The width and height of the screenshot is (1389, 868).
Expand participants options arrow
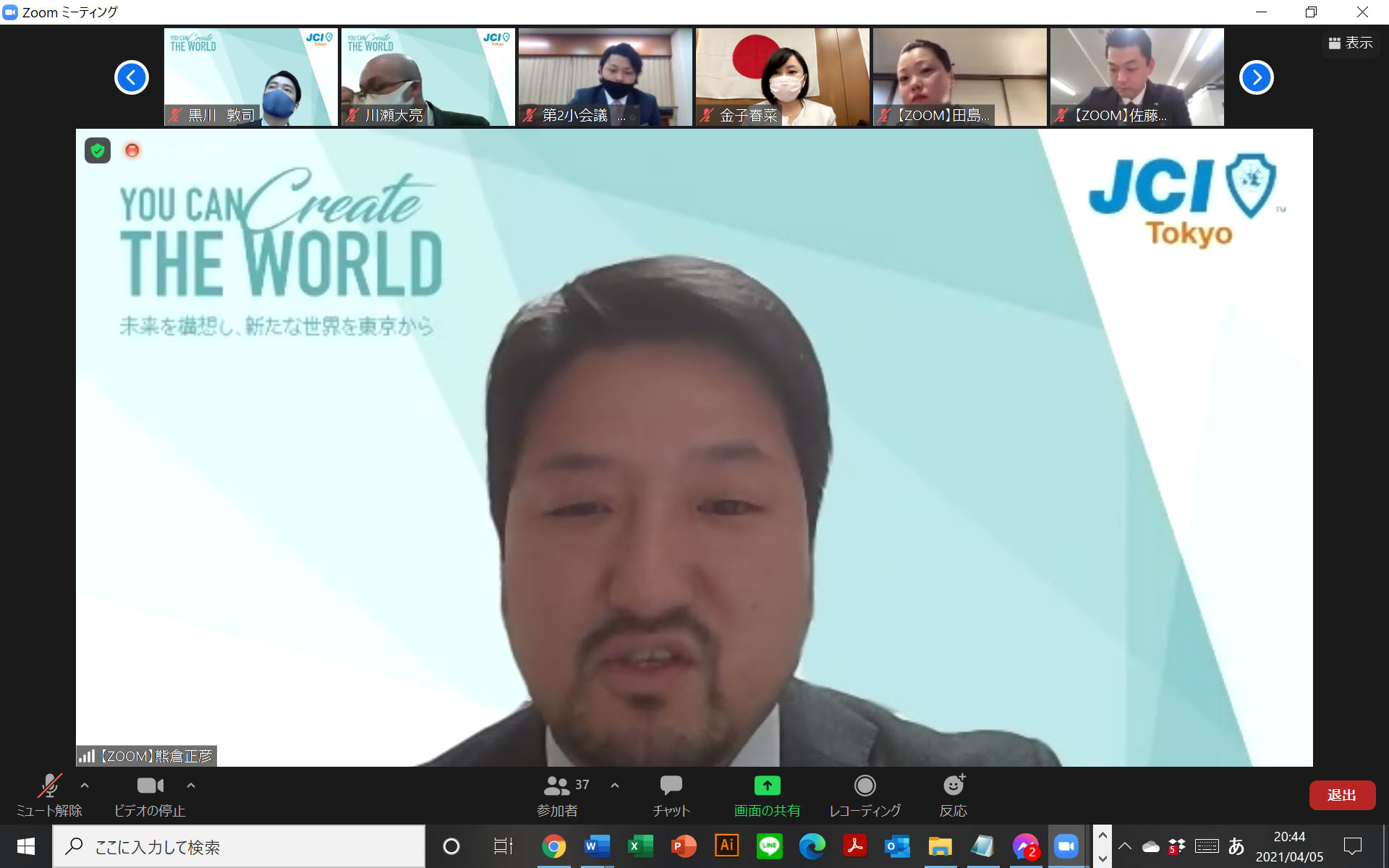pos(615,785)
